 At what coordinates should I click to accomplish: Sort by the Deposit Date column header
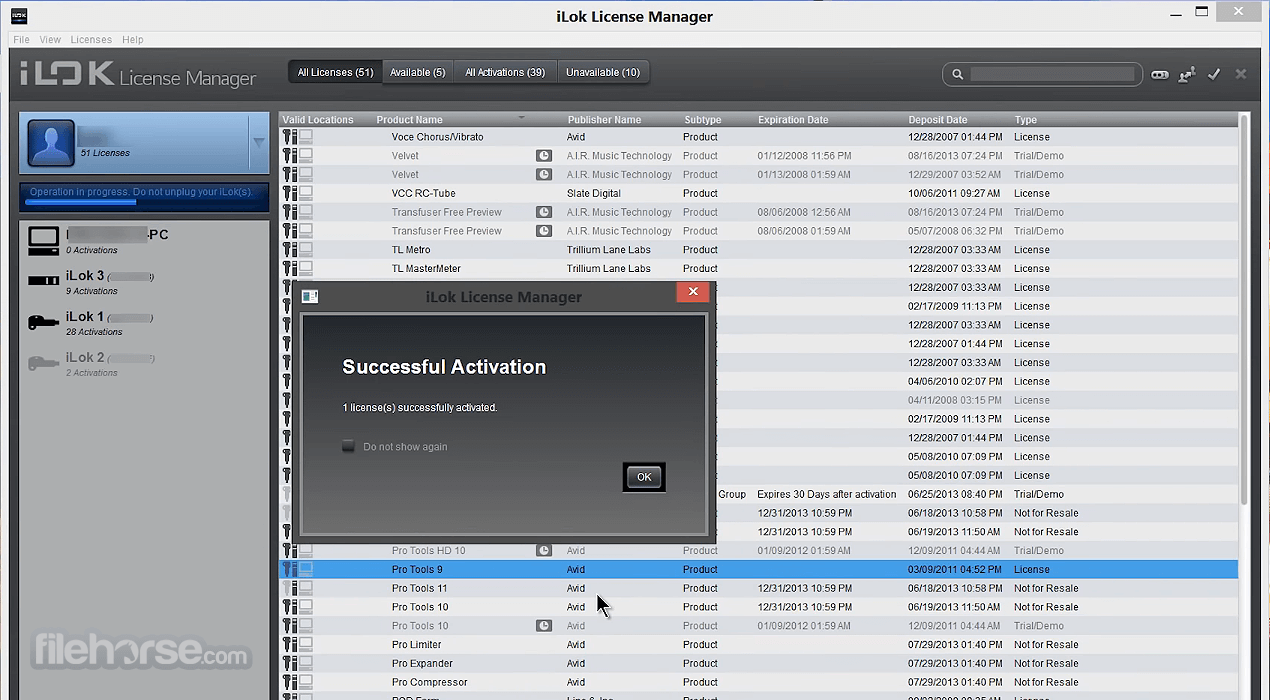[x=938, y=120]
